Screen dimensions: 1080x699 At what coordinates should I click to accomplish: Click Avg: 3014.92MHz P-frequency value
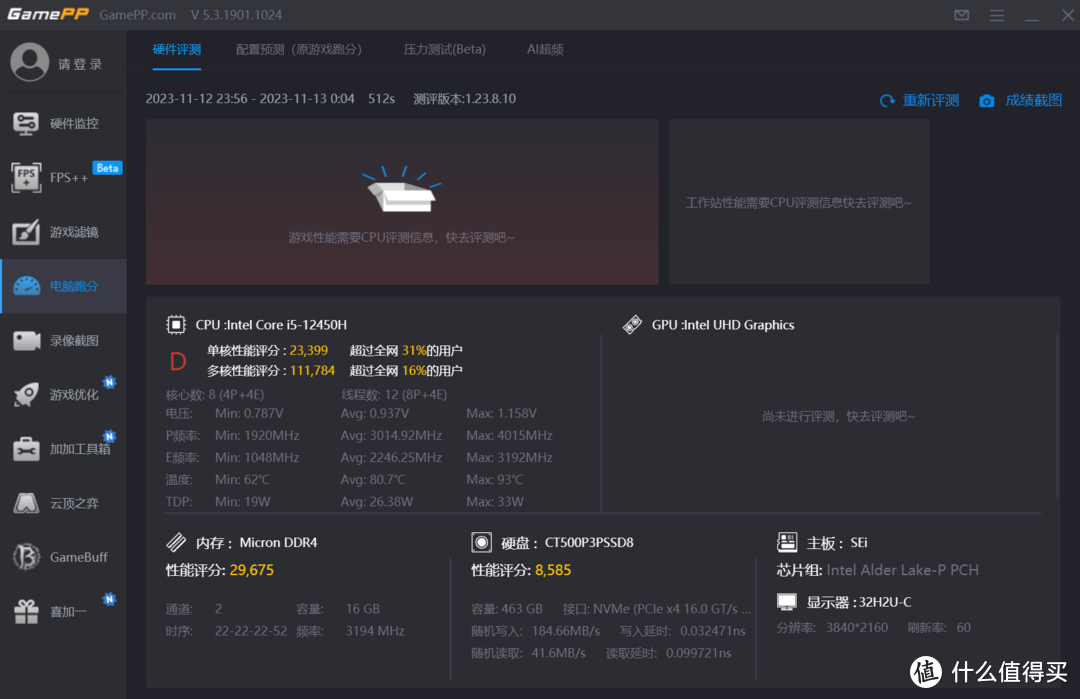click(x=391, y=435)
